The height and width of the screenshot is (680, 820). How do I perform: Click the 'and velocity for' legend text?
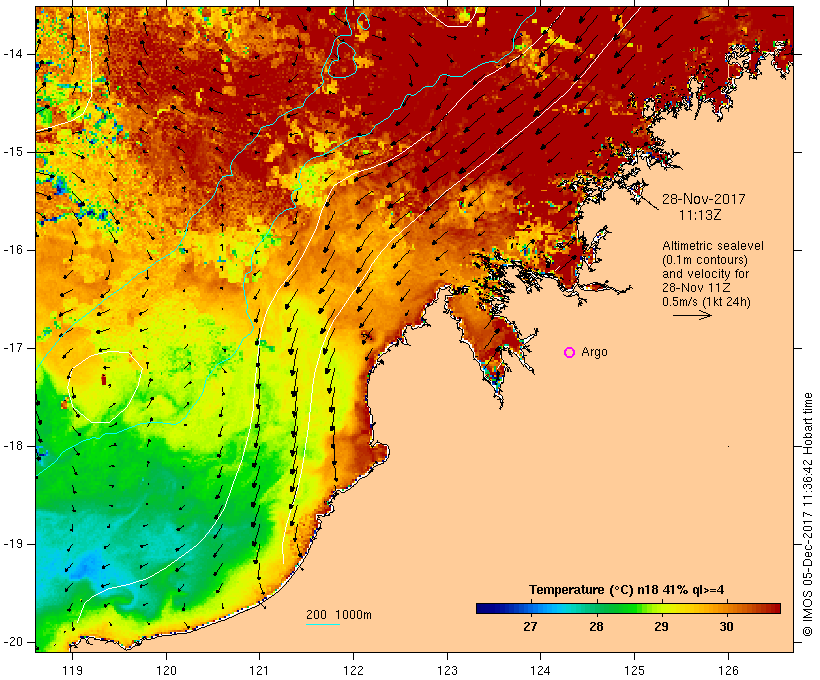(x=705, y=274)
